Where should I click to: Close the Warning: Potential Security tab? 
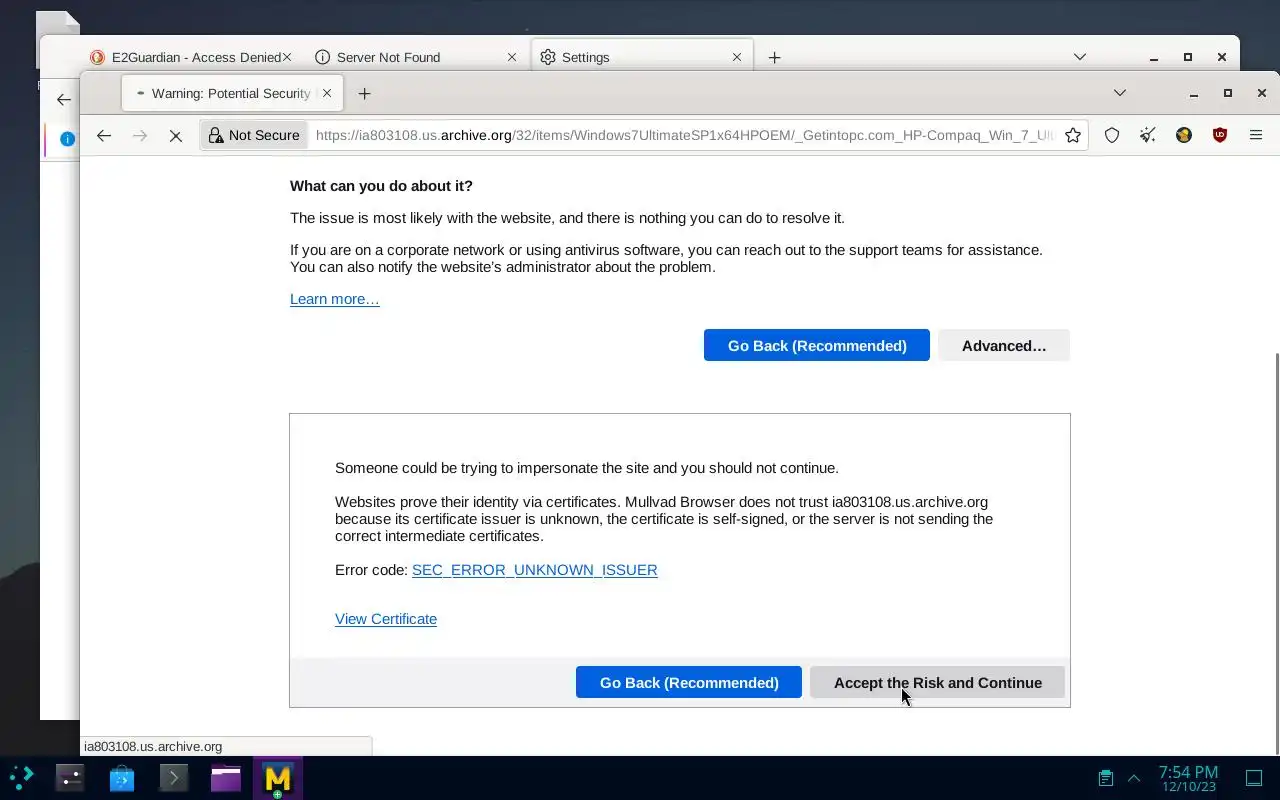tap(326, 93)
